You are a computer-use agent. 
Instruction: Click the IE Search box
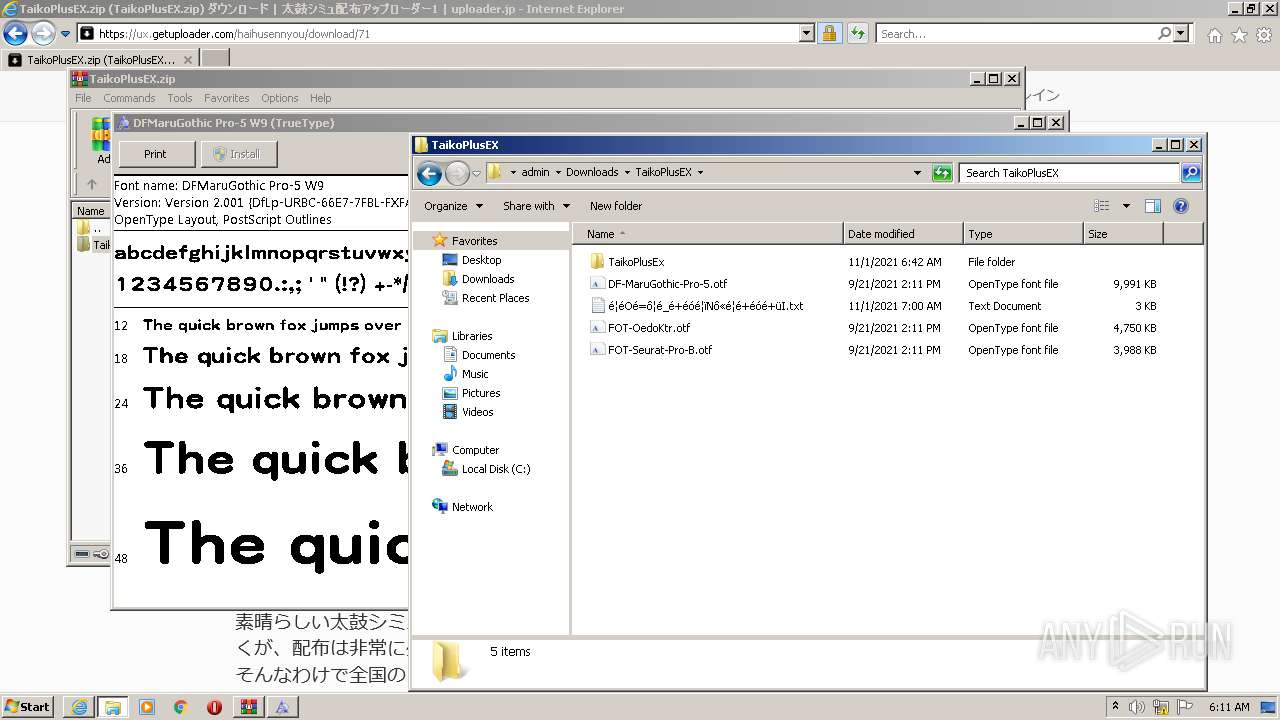1018,33
